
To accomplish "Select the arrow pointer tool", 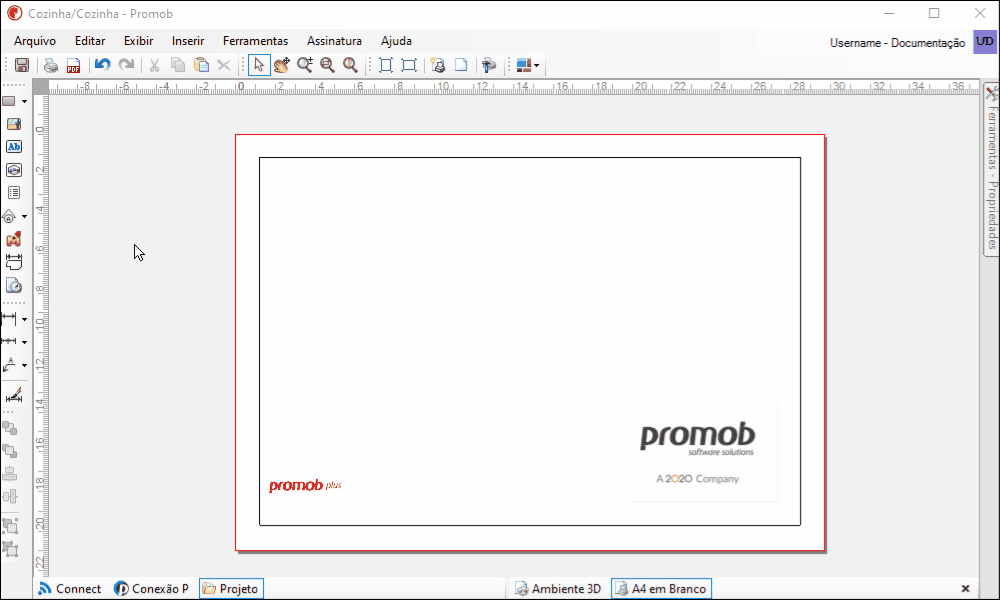I will tap(259, 65).
